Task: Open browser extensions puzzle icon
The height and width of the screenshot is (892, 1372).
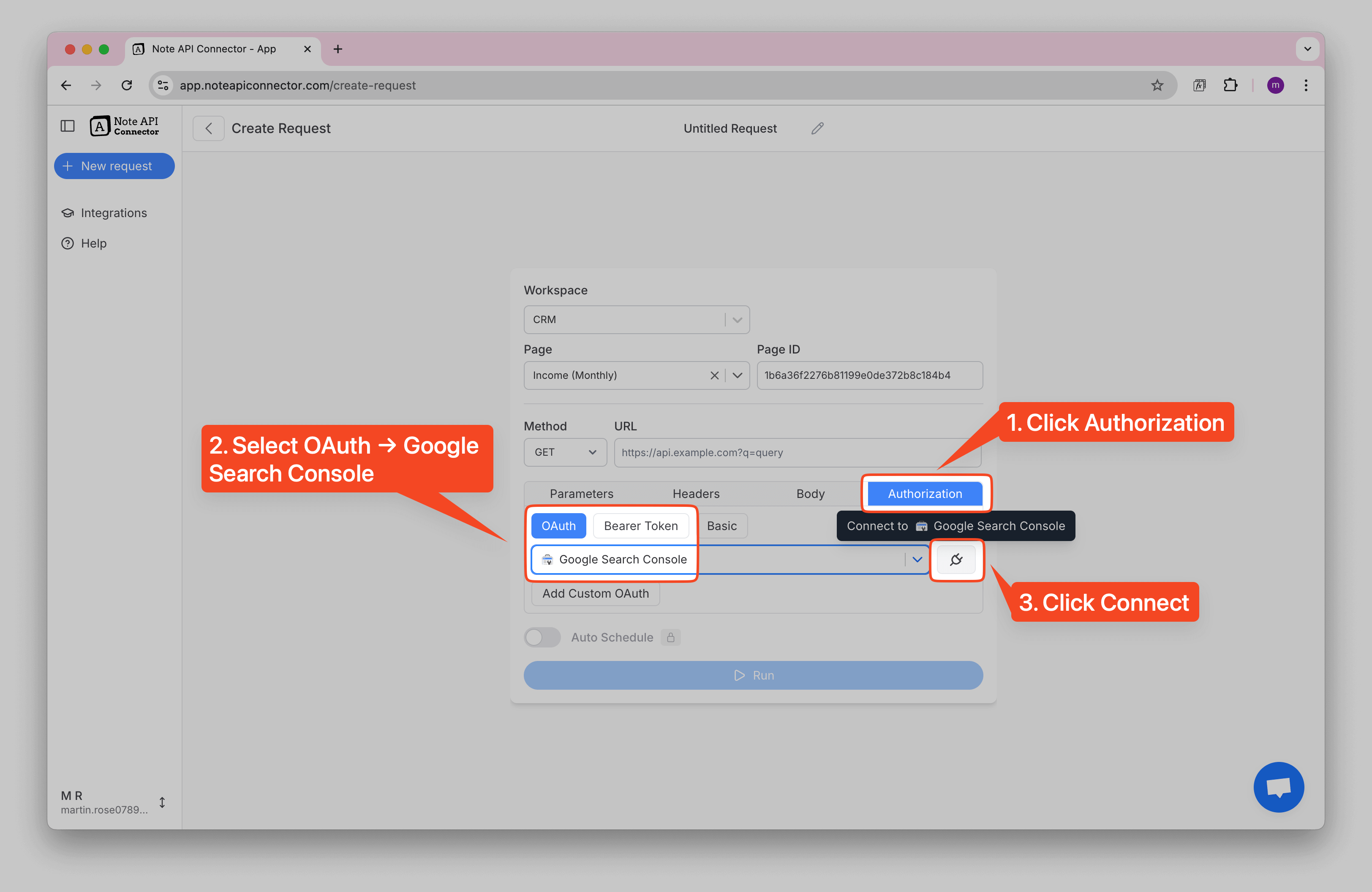Action: point(1230,85)
